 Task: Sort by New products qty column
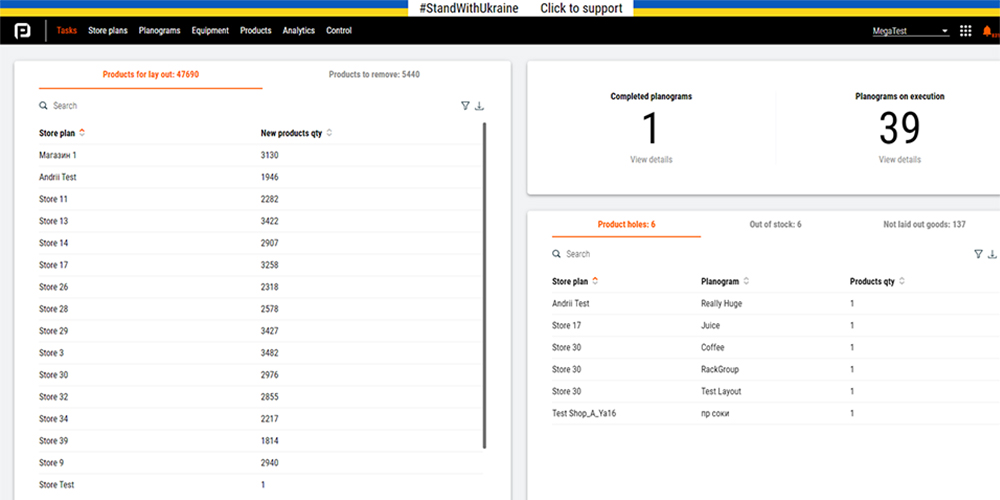[x=329, y=133]
